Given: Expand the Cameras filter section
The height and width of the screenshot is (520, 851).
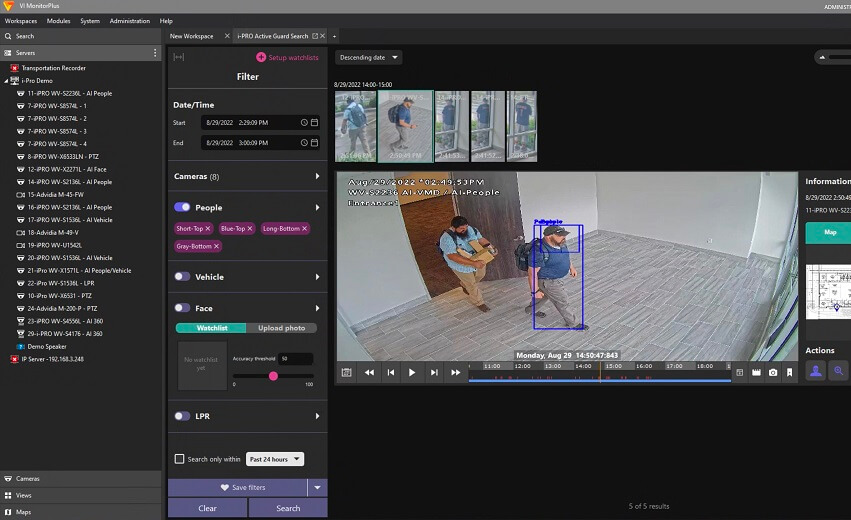Looking at the screenshot, I should [x=318, y=177].
